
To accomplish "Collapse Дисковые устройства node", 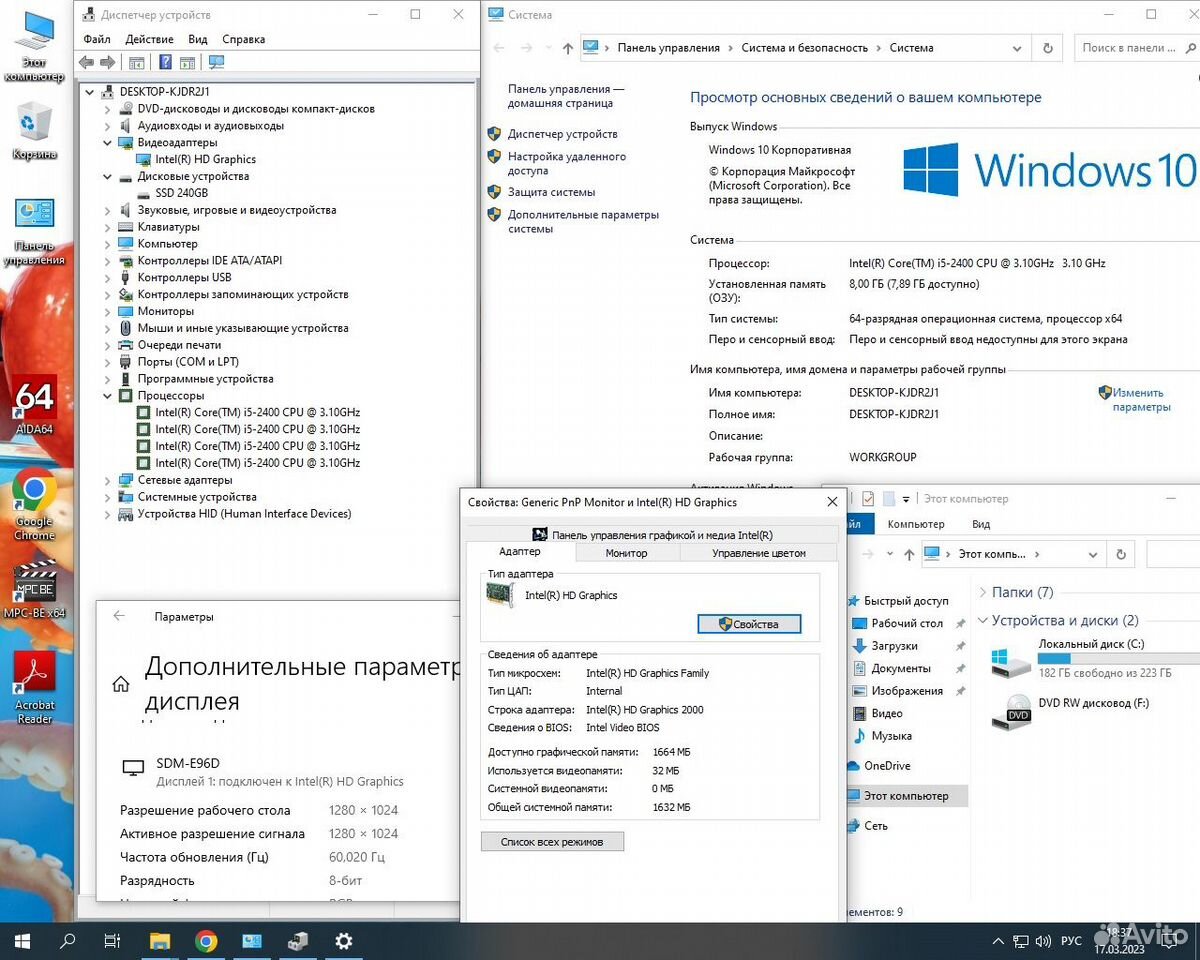I will coord(108,176).
